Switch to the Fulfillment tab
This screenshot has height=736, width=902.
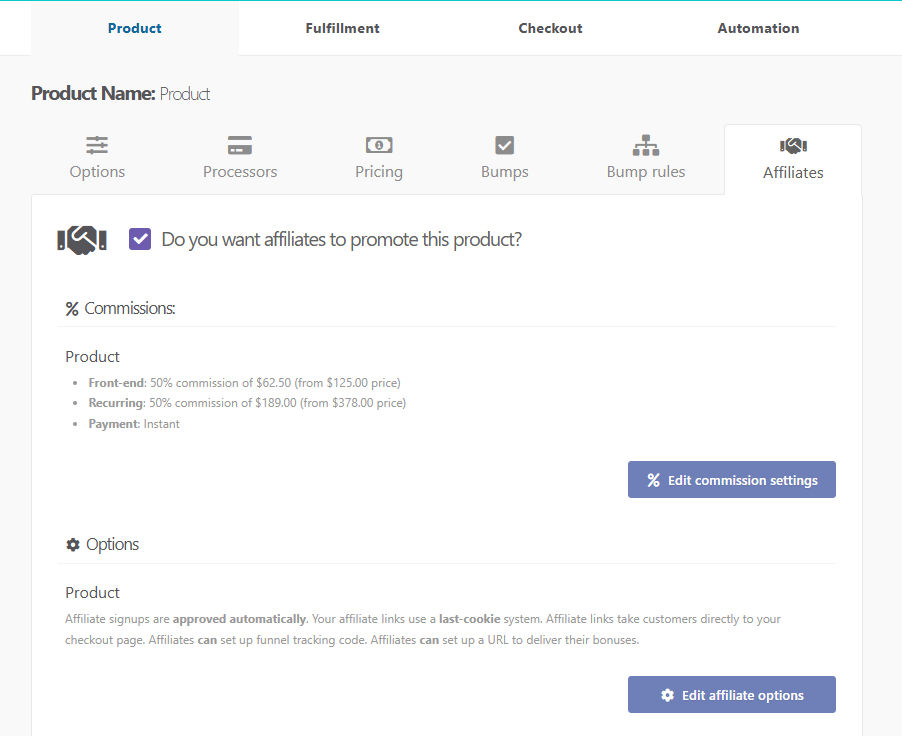[342, 28]
